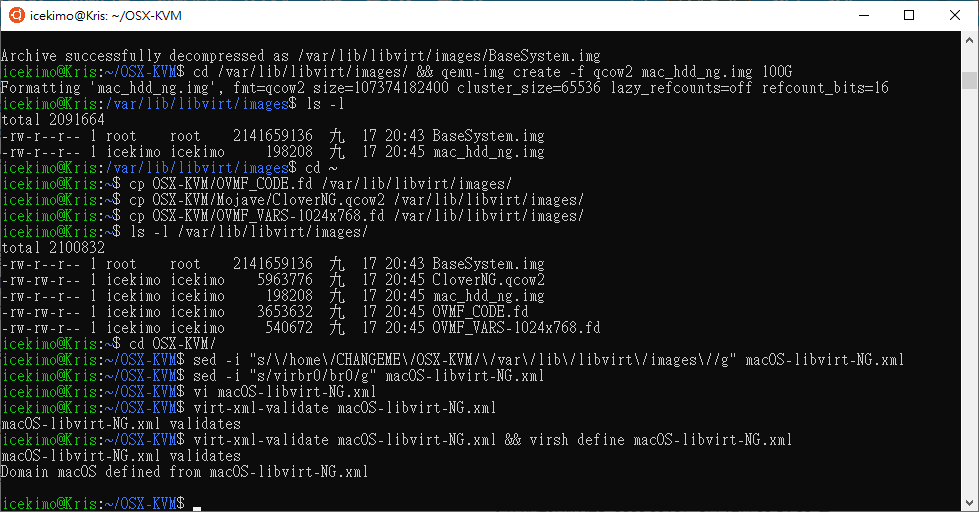This screenshot has width=979, height=512.
Task: Click CloverNG.qcow2 in the file listing
Action: (x=488, y=280)
